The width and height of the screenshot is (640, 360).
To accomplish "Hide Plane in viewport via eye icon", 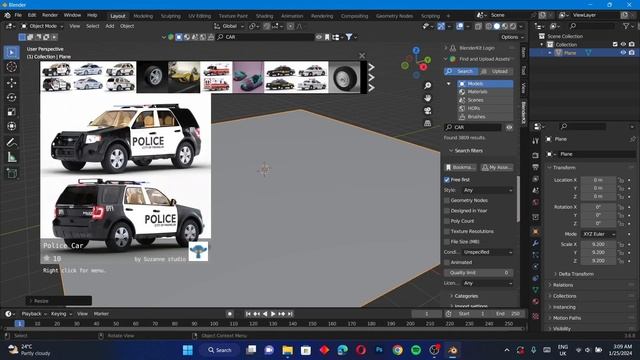I will pyautogui.click(x=623, y=53).
